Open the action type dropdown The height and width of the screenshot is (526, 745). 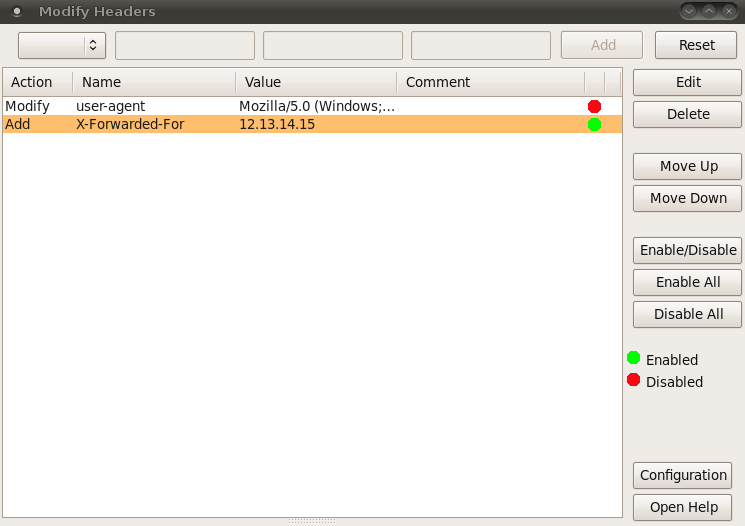62,45
